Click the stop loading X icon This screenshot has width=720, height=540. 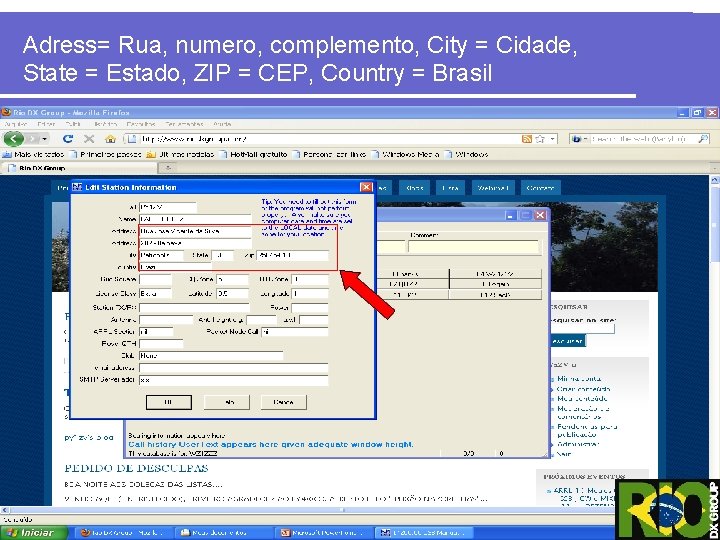[x=89, y=139]
